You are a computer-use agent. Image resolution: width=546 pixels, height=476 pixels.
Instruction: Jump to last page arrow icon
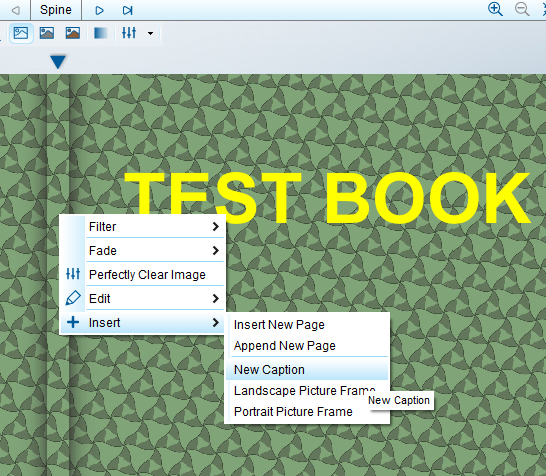pyautogui.click(x=127, y=10)
